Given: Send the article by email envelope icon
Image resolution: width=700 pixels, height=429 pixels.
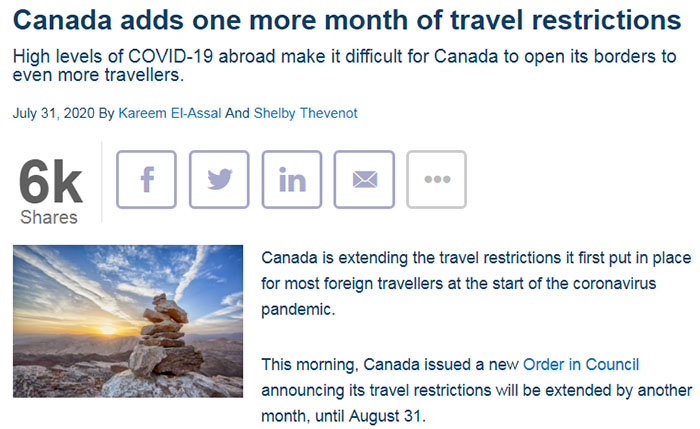Looking at the screenshot, I should pyautogui.click(x=364, y=180).
